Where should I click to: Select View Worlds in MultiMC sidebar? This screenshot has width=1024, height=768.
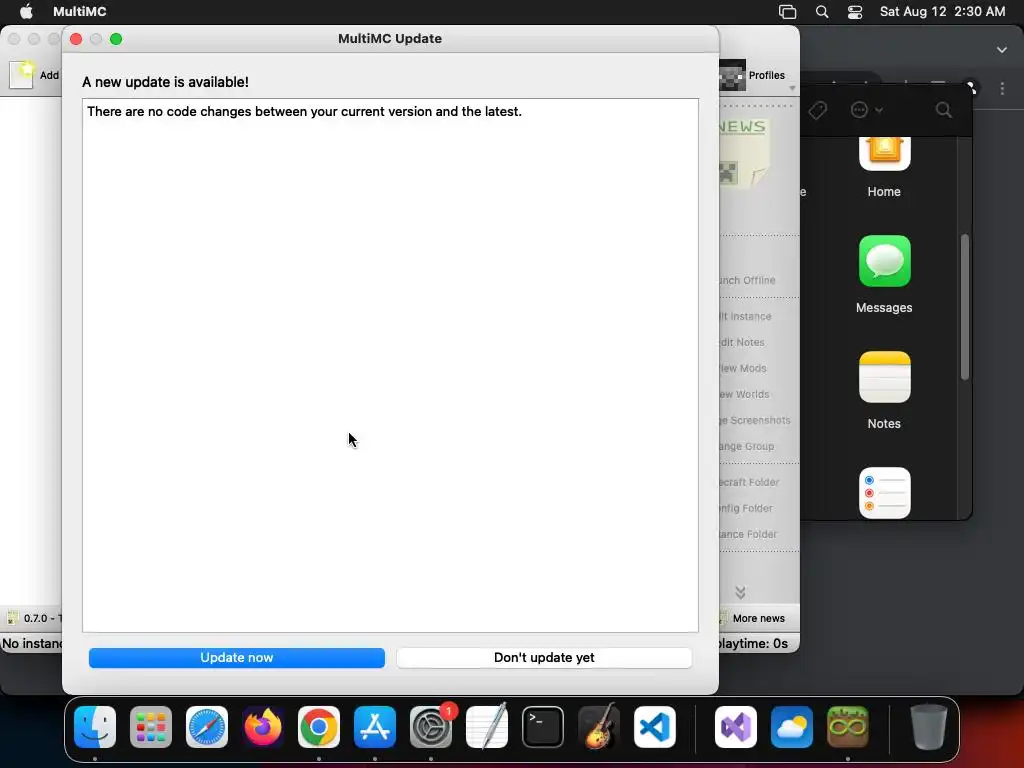click(744, 394)
